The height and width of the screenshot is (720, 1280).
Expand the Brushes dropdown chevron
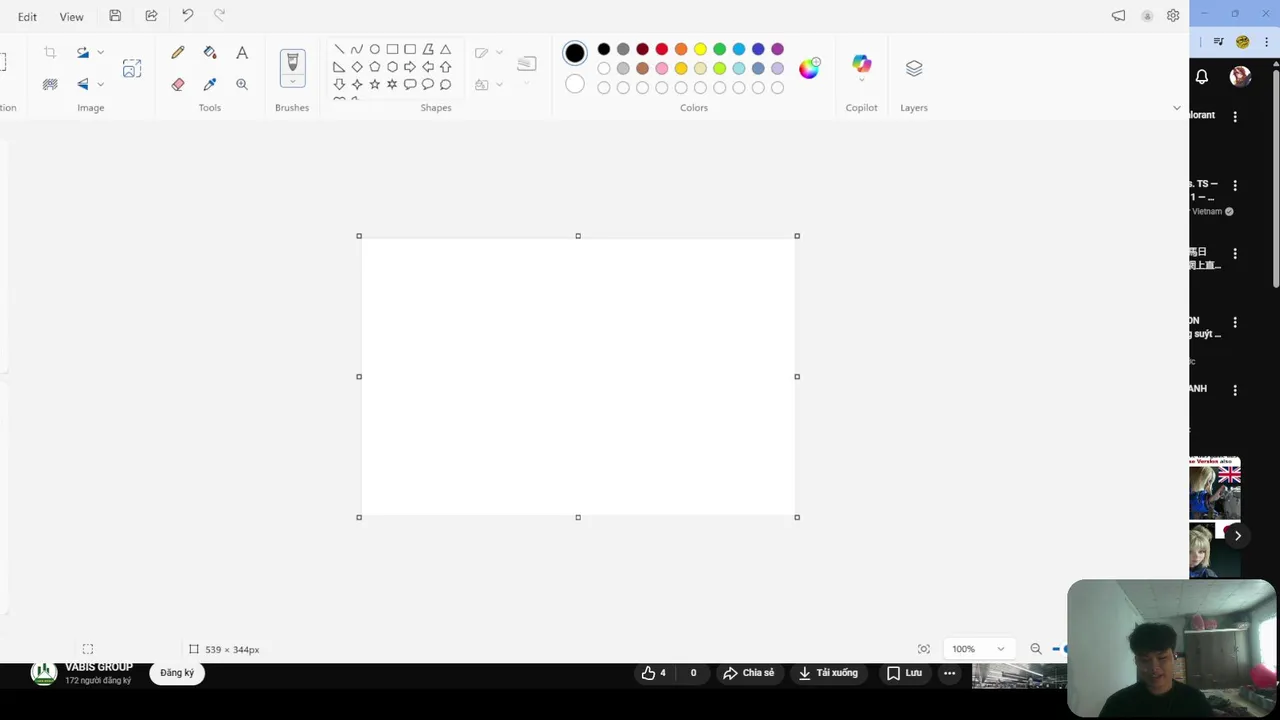pos(292,81)
